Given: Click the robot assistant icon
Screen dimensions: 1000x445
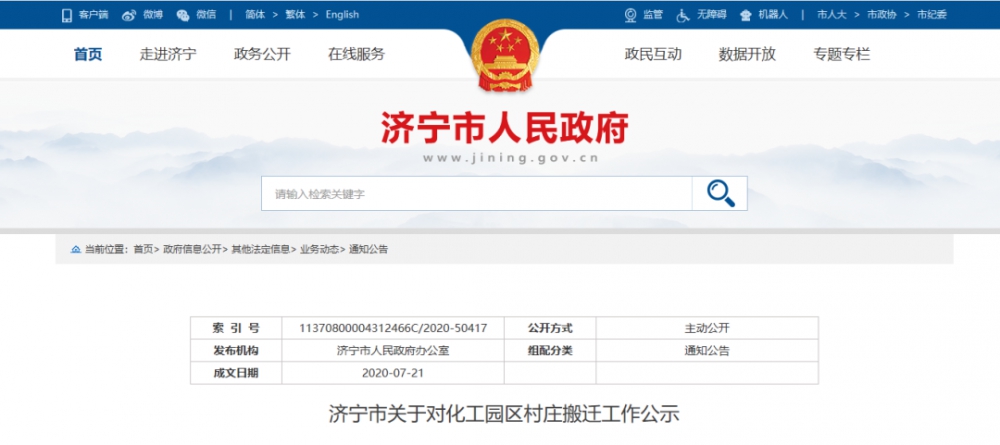Looking at the screenshot, I should (746, 15).
